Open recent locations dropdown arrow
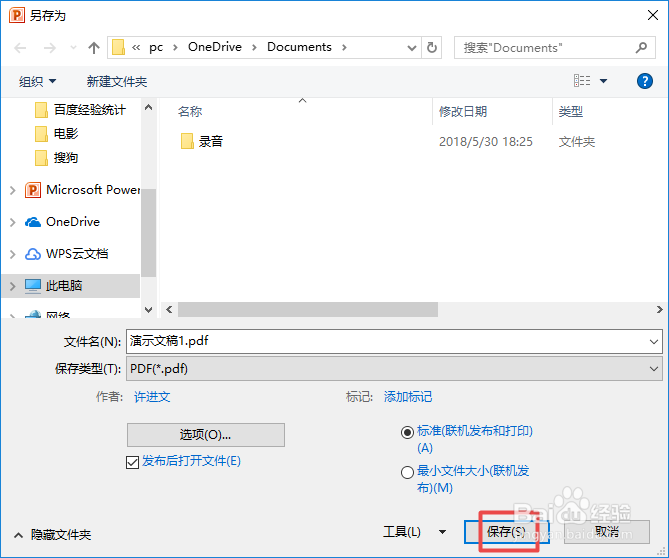This screenshot has width=669, height=558. 73,47
